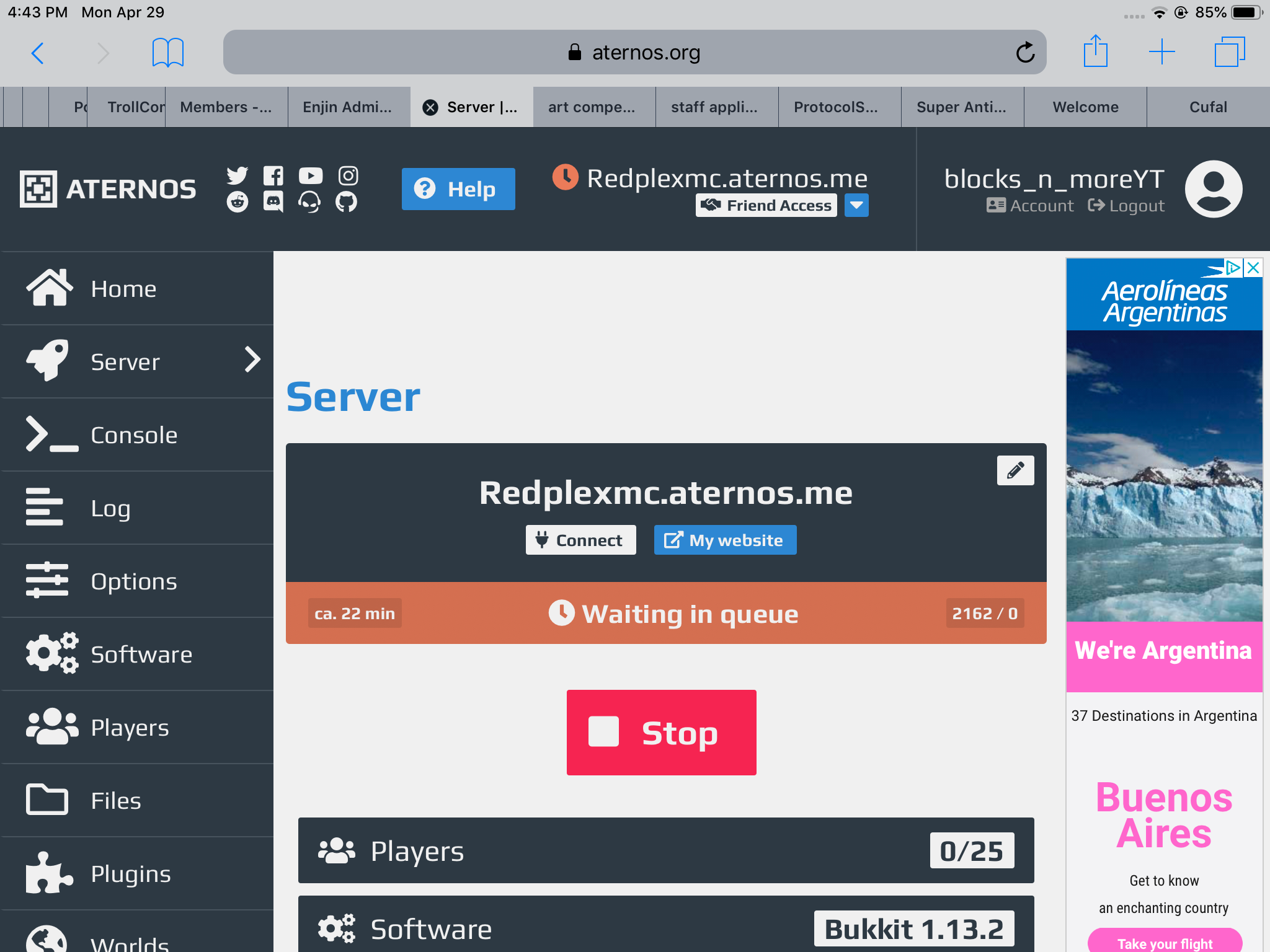Open Aternos Instagram profile icon
This screenshot has height=952, width=1270.
(x=348, y=176)
